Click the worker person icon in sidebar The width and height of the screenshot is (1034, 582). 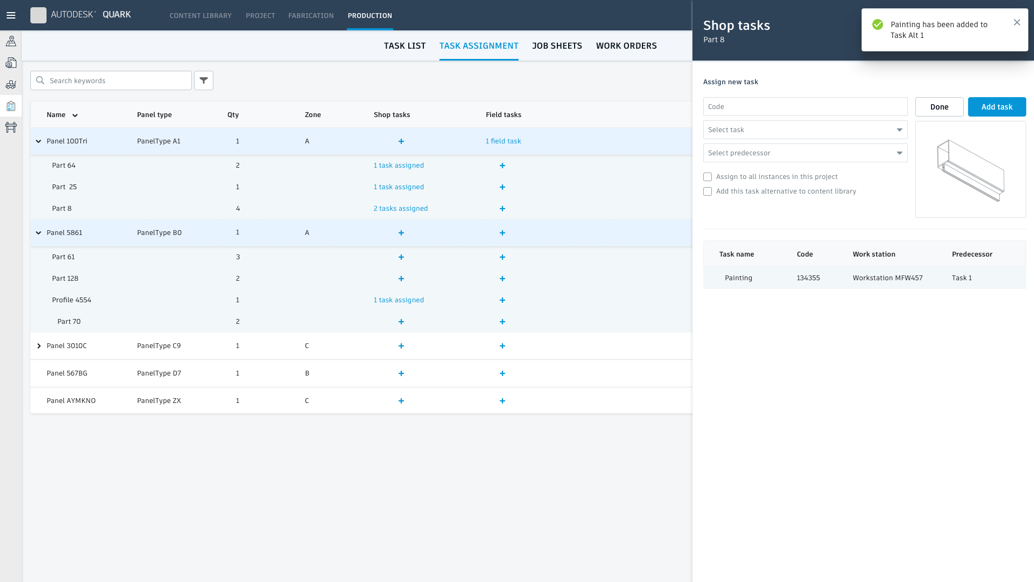tap(11, 41)
